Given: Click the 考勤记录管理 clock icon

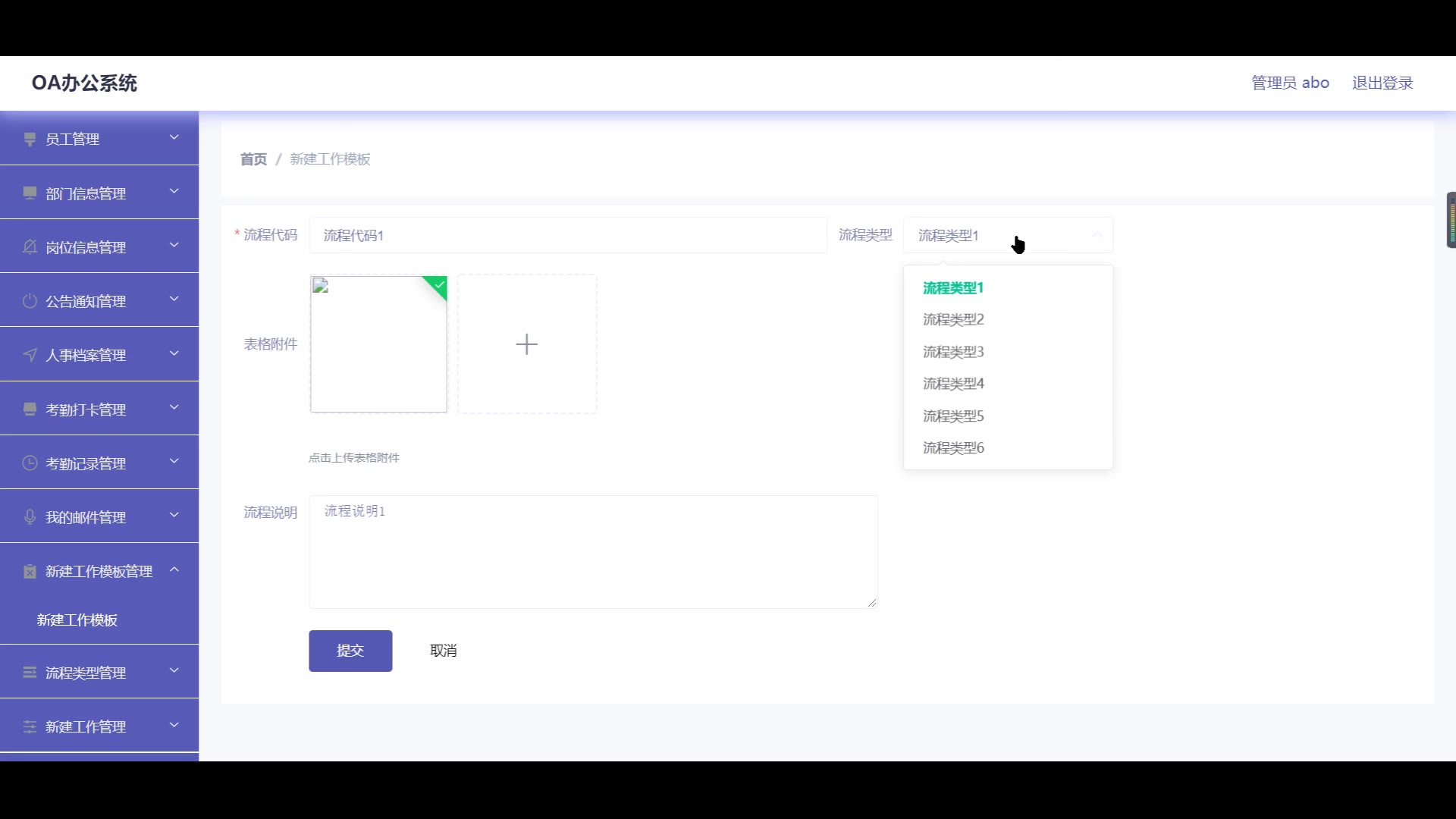Looking at the screenshot, I should tap(30, 463).
